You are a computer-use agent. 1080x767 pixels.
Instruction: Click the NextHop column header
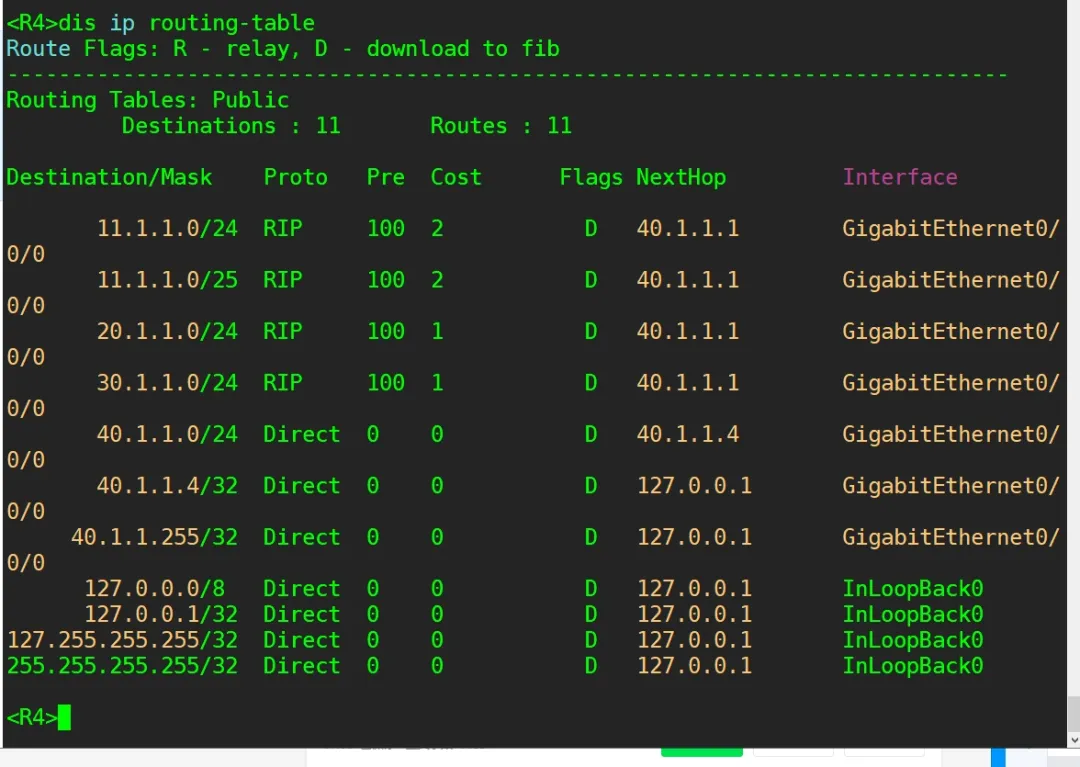680,177
